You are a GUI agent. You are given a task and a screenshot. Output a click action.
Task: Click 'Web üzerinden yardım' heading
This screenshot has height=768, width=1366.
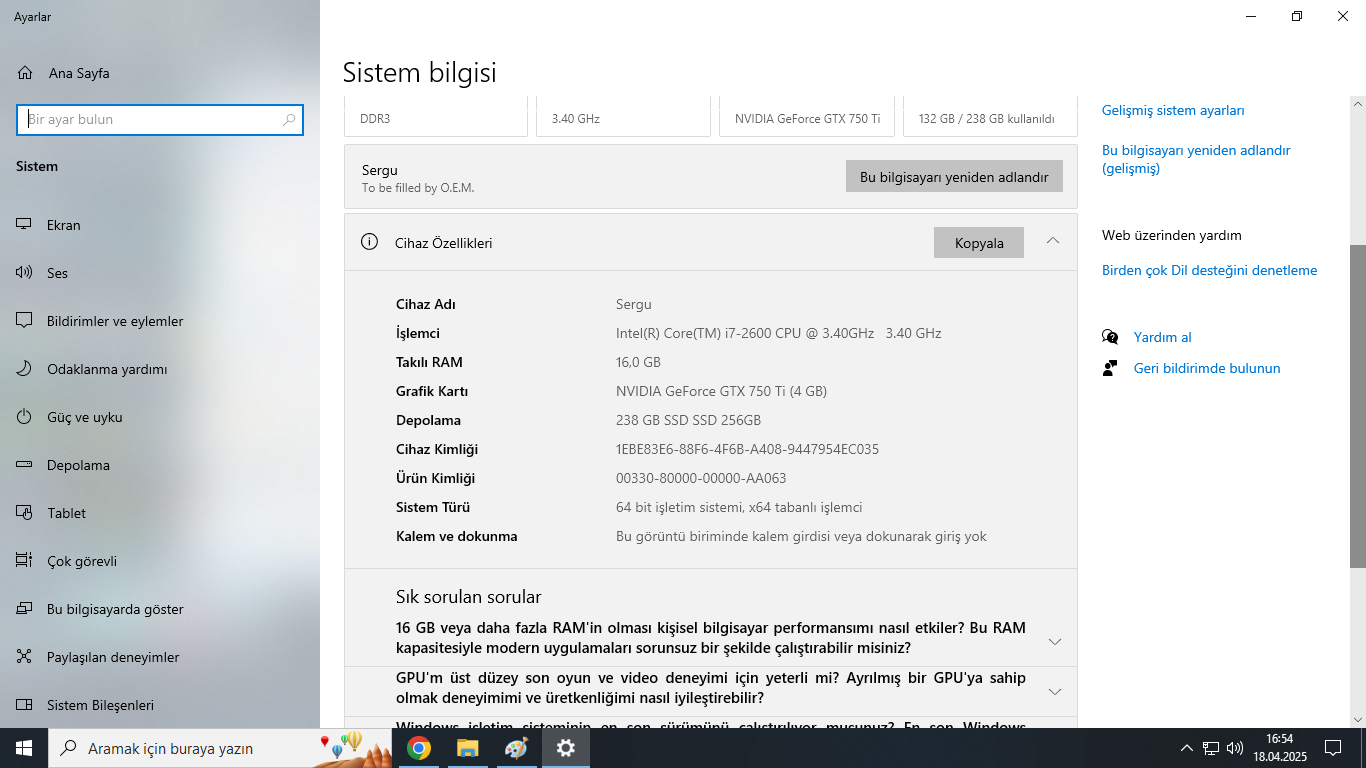pyautogui.click(x=1172, y=235)
